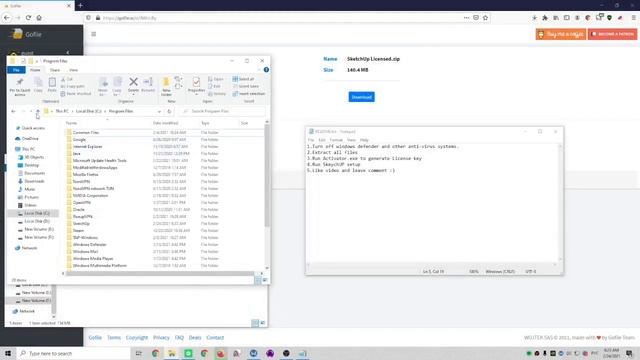Open the Privacy footer link
The height and width of the screenshot is (360, 640).
tap(161, 338)
